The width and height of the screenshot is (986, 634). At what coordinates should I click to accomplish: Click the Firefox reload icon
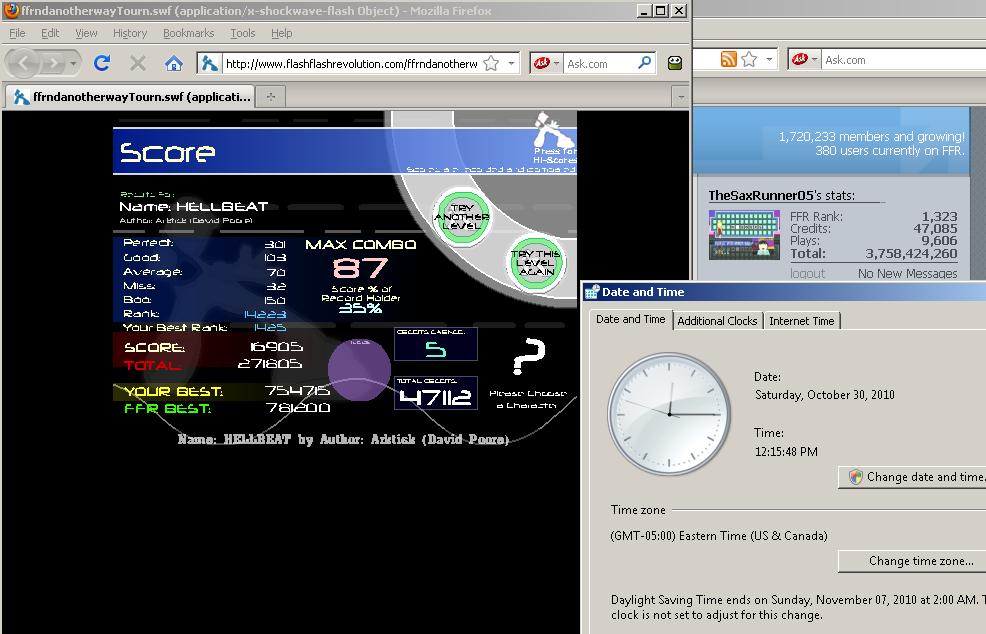102,63
